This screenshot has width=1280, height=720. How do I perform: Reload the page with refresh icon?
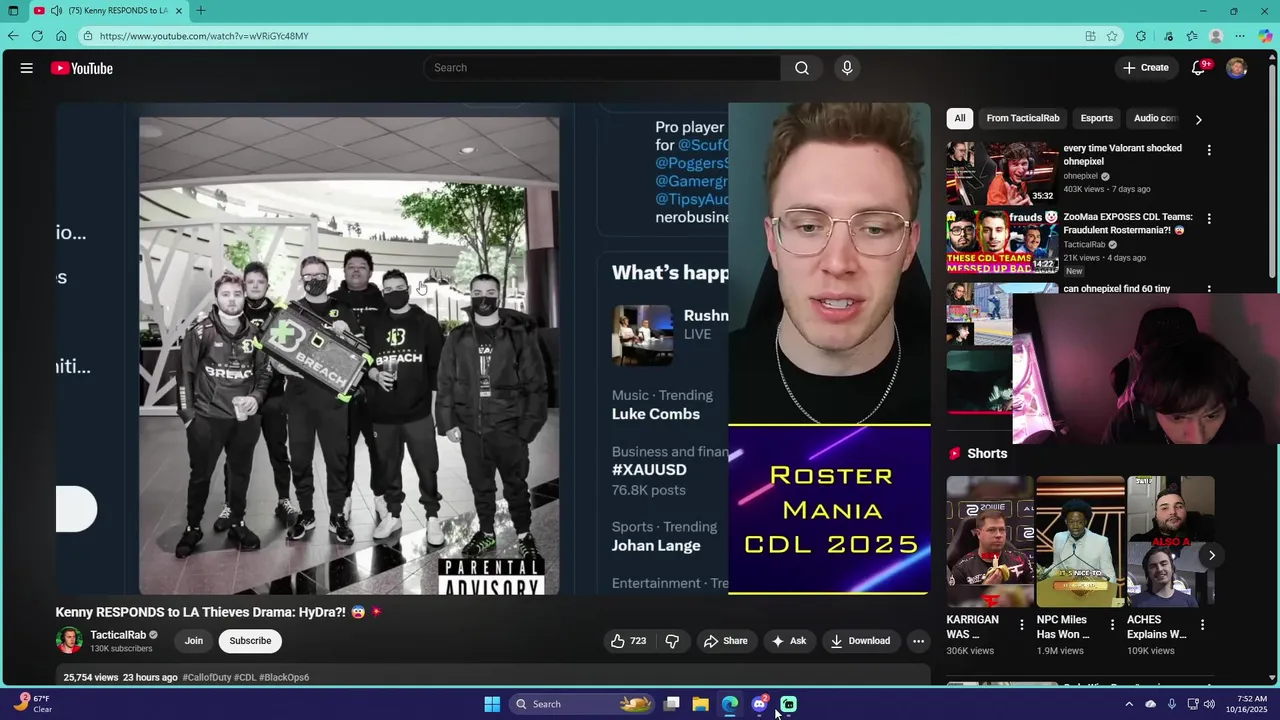click(x=37, y=36)
